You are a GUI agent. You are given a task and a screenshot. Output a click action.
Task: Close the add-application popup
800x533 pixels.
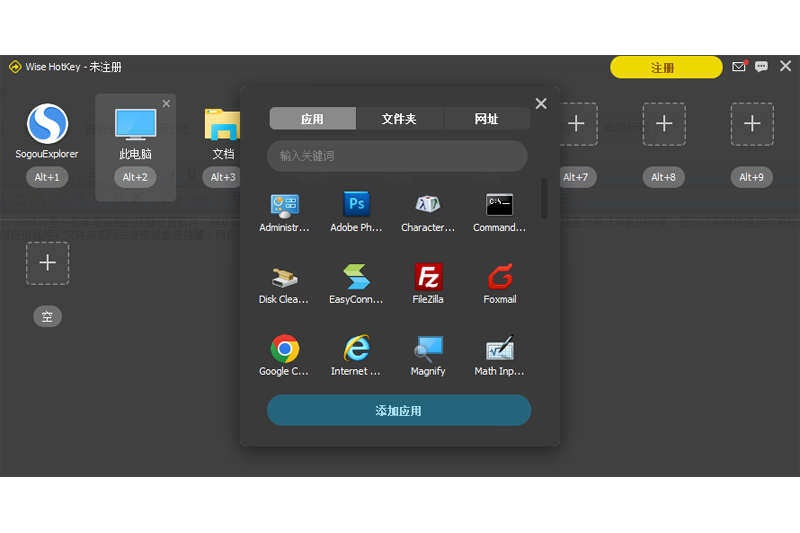coord(541,104)
